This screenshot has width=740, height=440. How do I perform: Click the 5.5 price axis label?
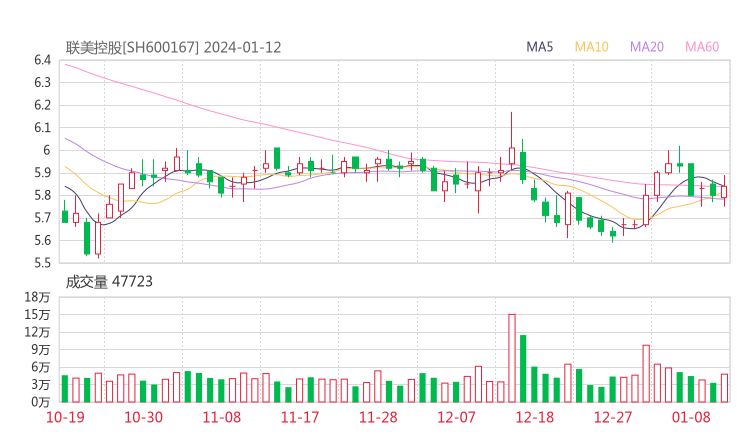tap(42, 262)
